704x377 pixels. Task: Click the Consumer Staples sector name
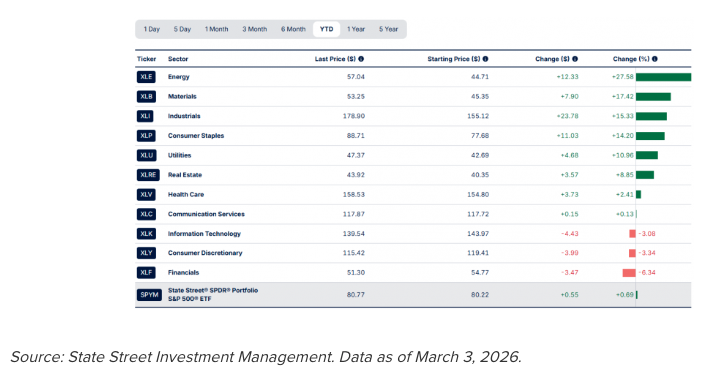tap(196, 136)
